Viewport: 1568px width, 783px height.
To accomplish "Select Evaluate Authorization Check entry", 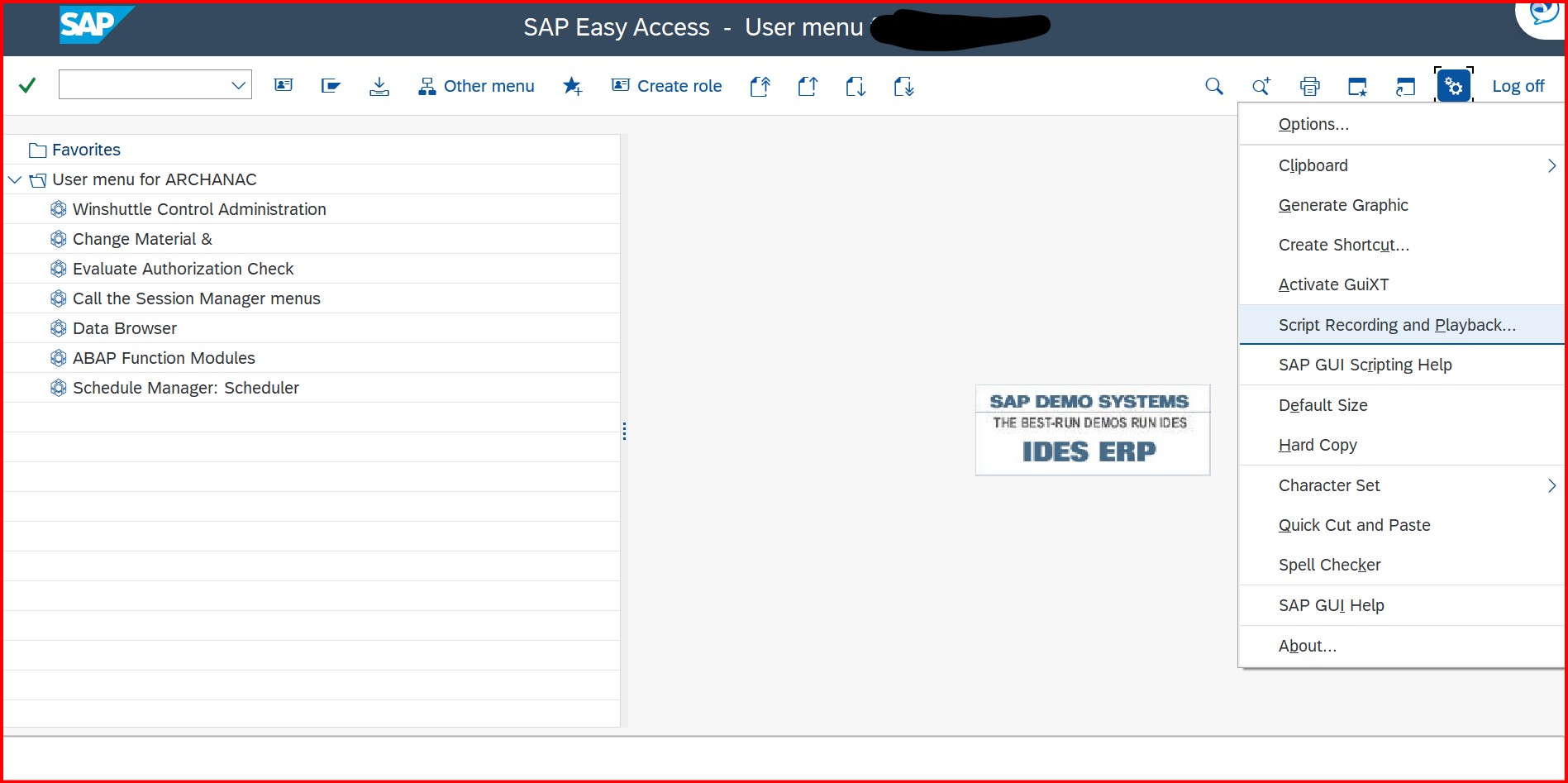I will [x=183, y=269].
